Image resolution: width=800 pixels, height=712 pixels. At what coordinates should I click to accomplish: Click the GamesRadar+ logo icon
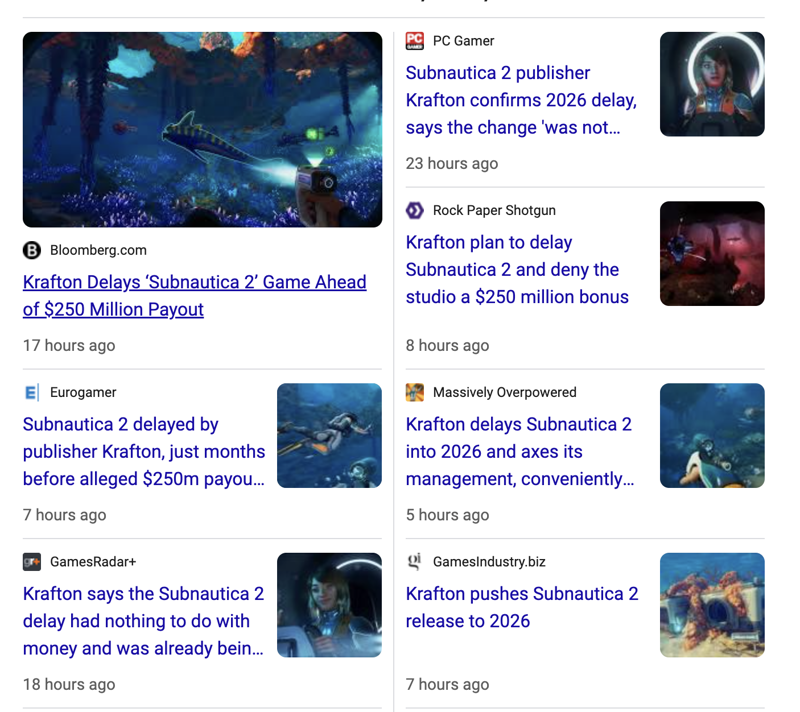32,562
